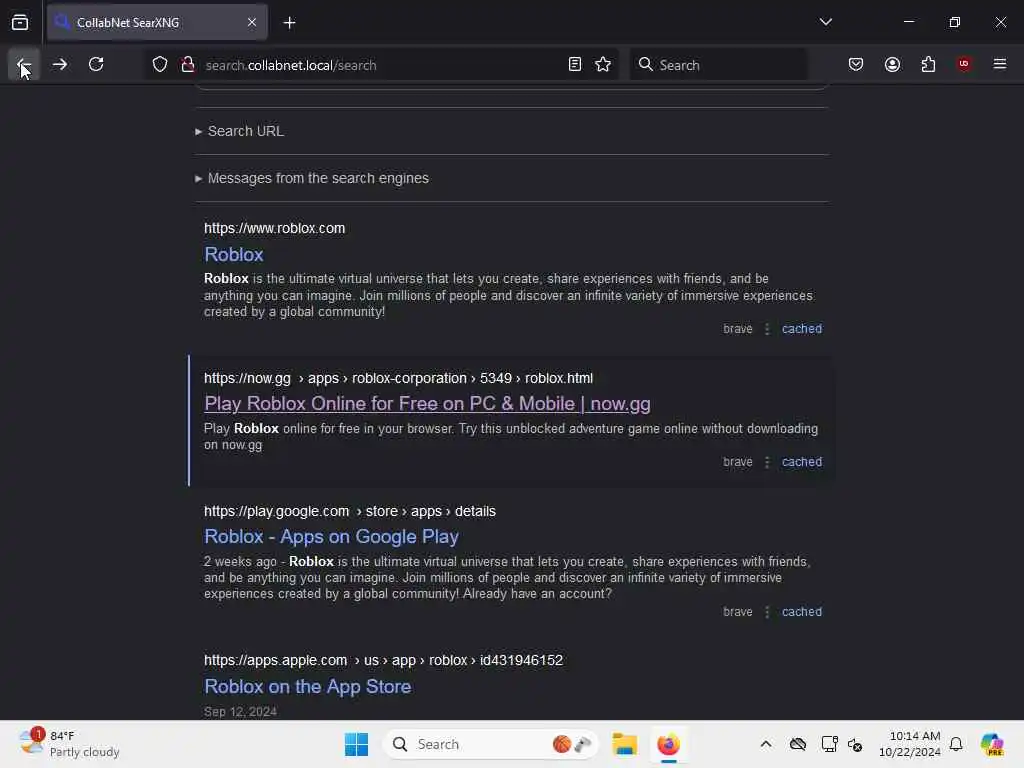Open the extensions puzzle icon
This screenshot has height=768, width=1024.
click(928, 64)
